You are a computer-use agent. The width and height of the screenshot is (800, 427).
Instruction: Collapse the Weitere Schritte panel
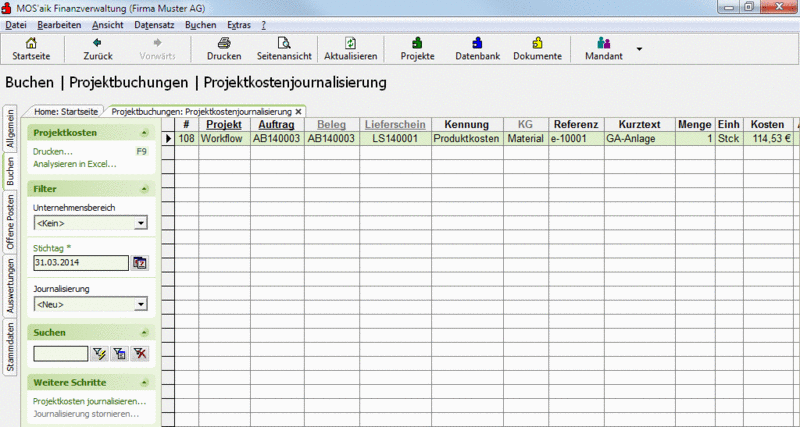coord(144,383)
